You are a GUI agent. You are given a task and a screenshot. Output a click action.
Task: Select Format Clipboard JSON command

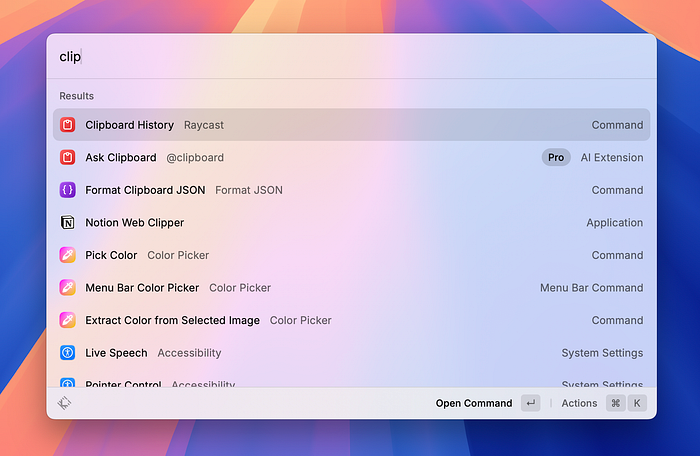(x=351, y=190)
